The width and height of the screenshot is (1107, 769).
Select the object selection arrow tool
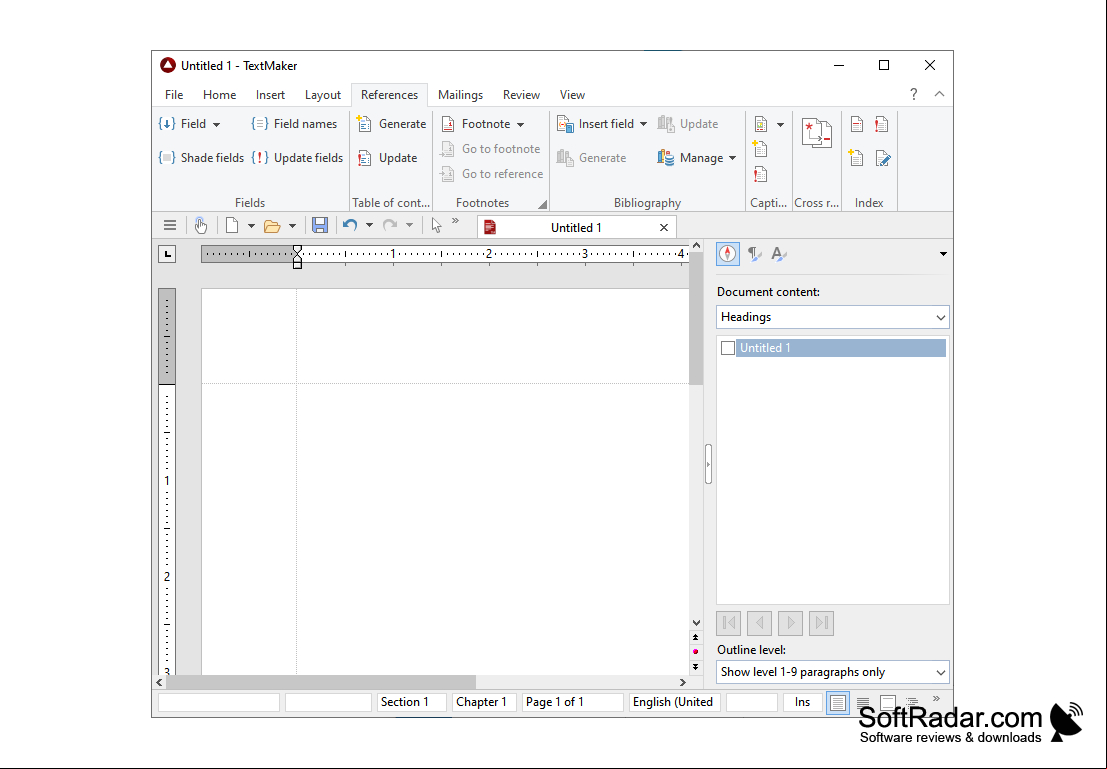tap(436, 226)
